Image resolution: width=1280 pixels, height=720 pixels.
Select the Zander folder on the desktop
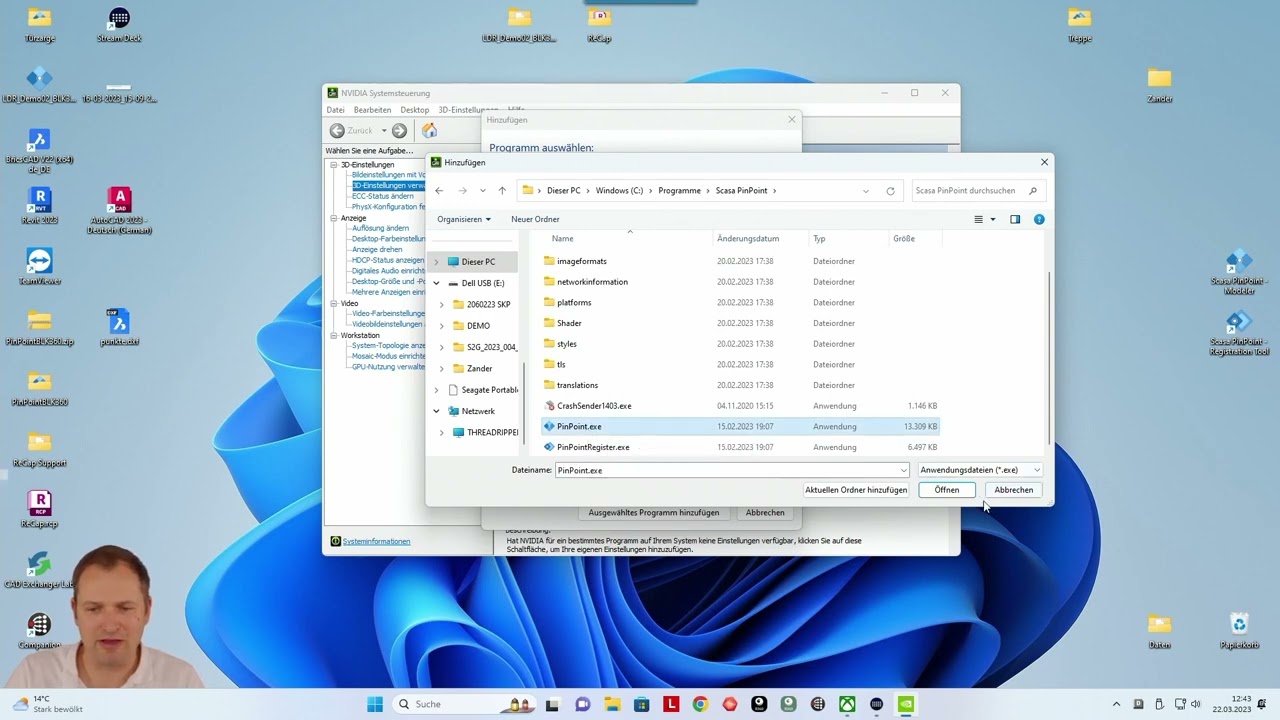[x=1159, y=85]
